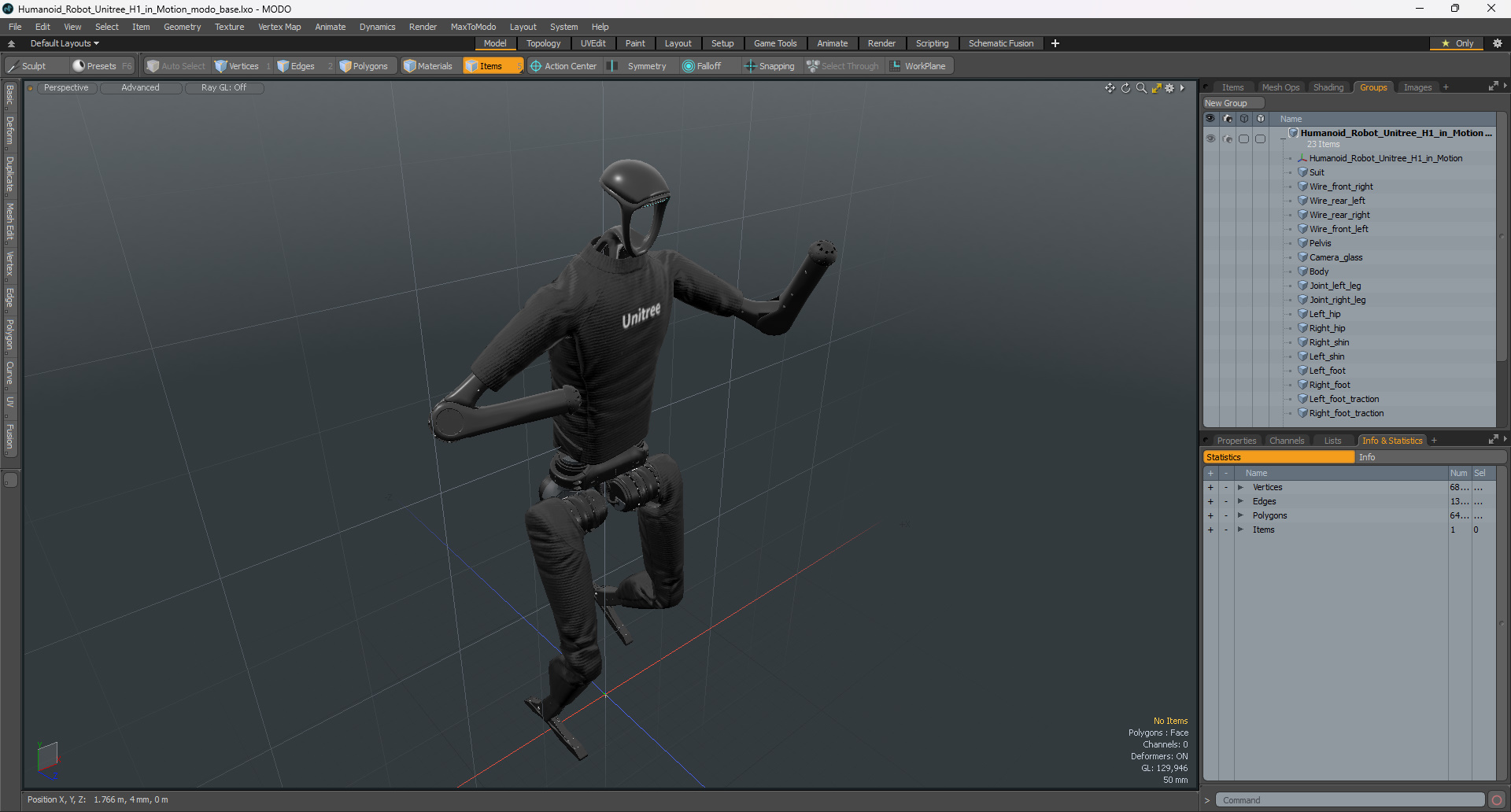Screen dimensions: 1511x812
Task: Click the Command input field
Action: [1349, 800]
